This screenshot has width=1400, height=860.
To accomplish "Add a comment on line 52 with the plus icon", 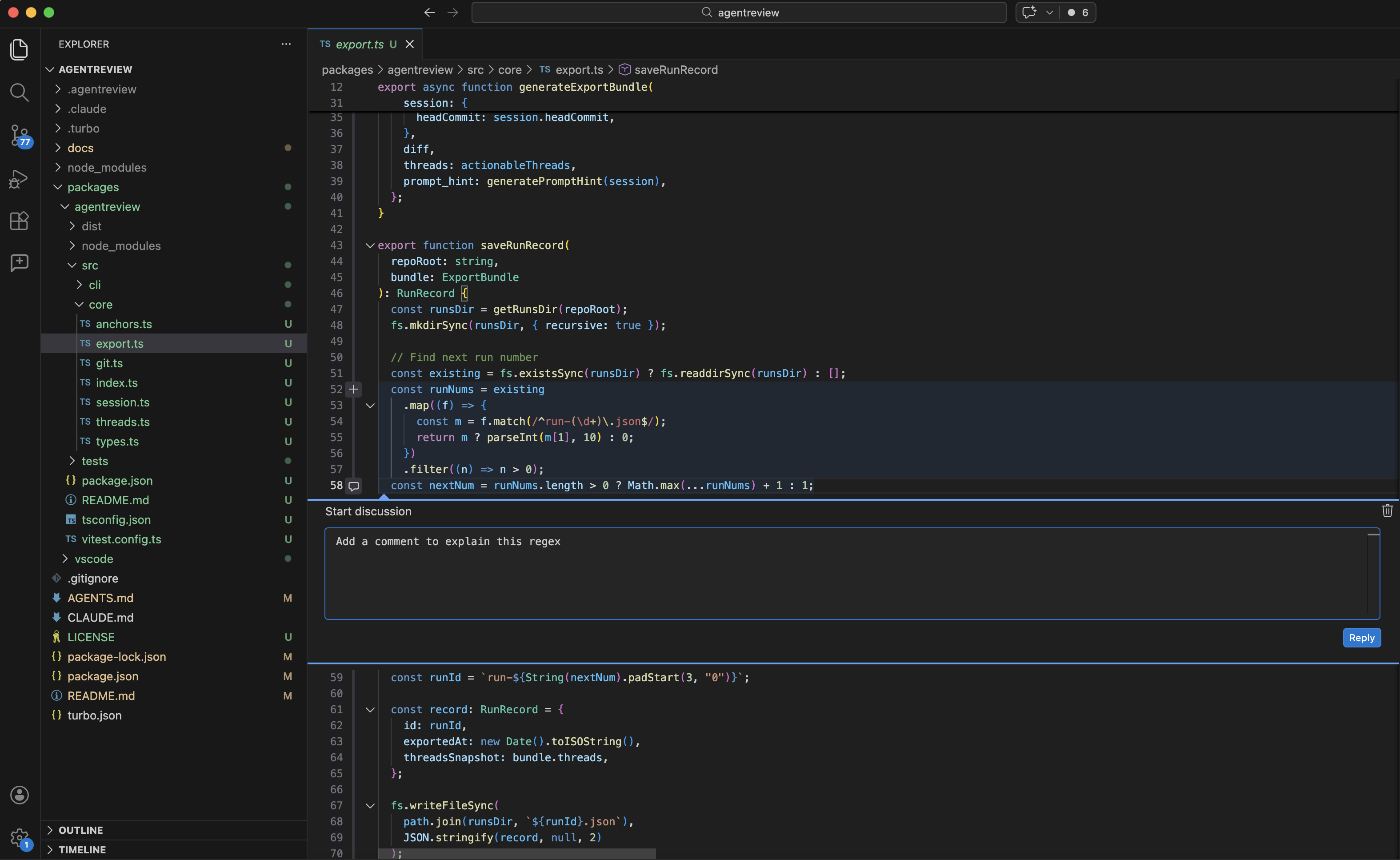I will [353, 390].
